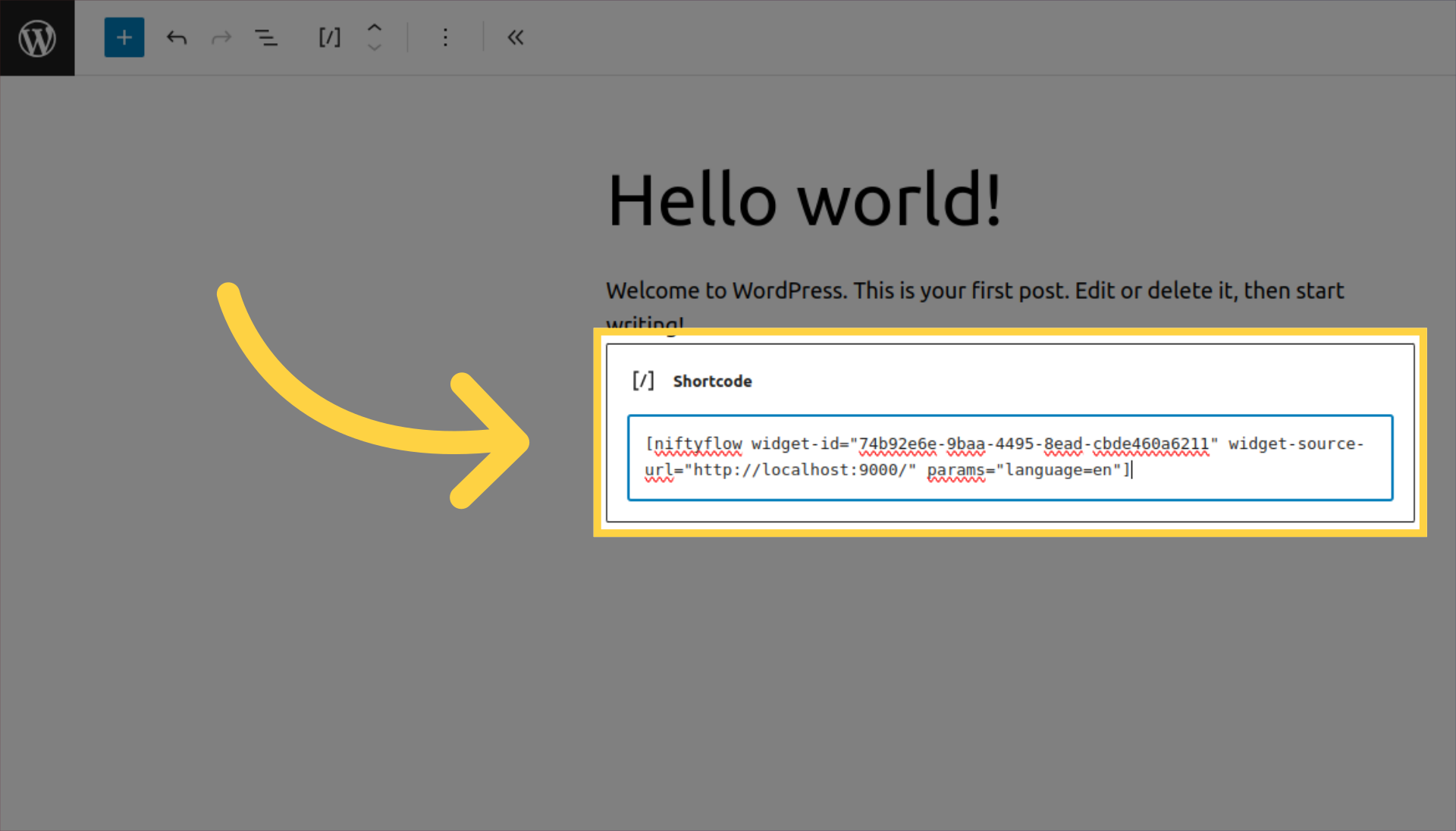This screenshot has height=831, width=1456.
Task: Open the WordPress logo menu
Action: coord(37,37)
